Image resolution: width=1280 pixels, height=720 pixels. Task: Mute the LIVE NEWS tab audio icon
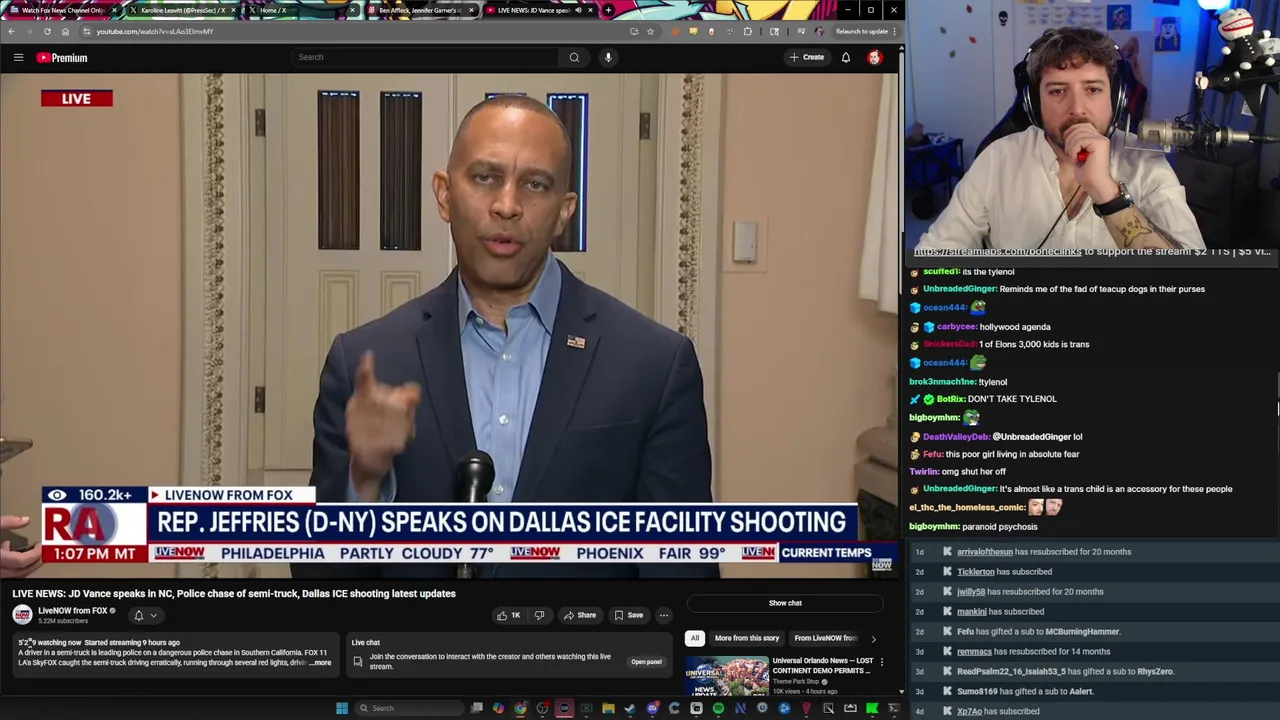coord(578,10)
